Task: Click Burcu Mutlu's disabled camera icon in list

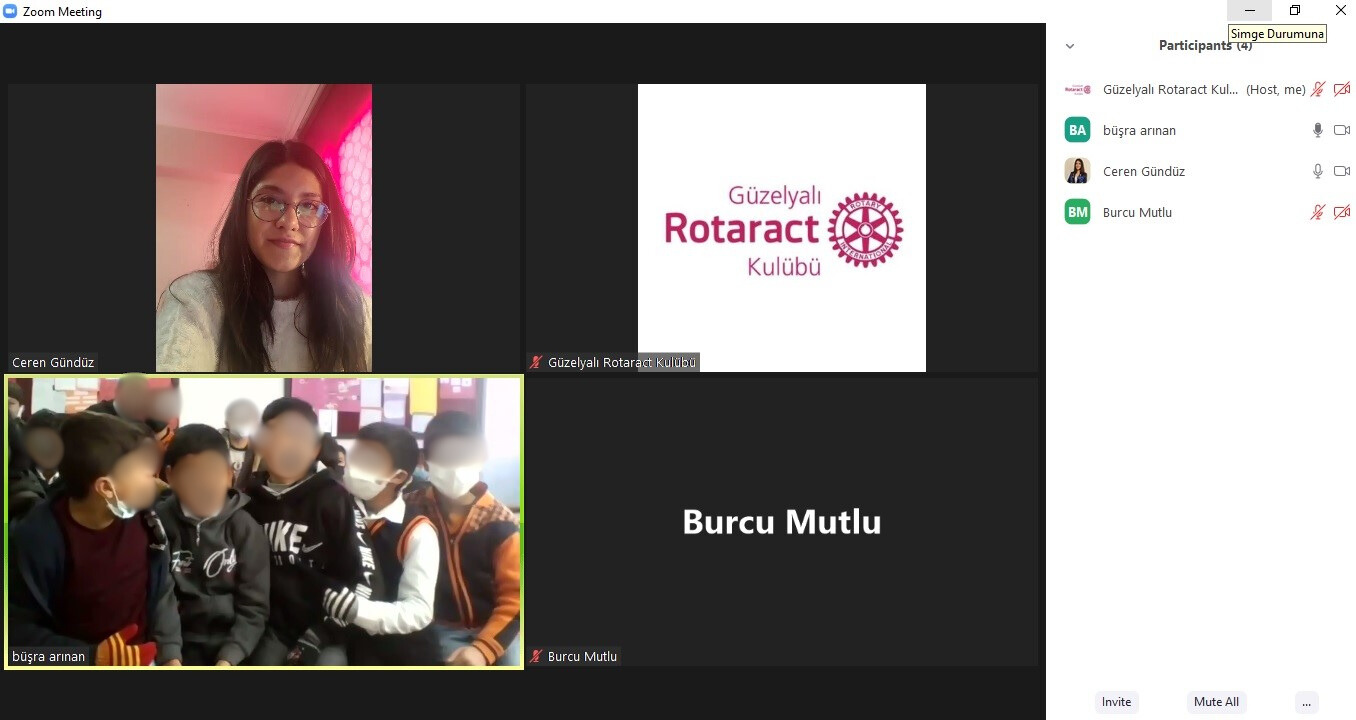Action: pos(1342,212)
